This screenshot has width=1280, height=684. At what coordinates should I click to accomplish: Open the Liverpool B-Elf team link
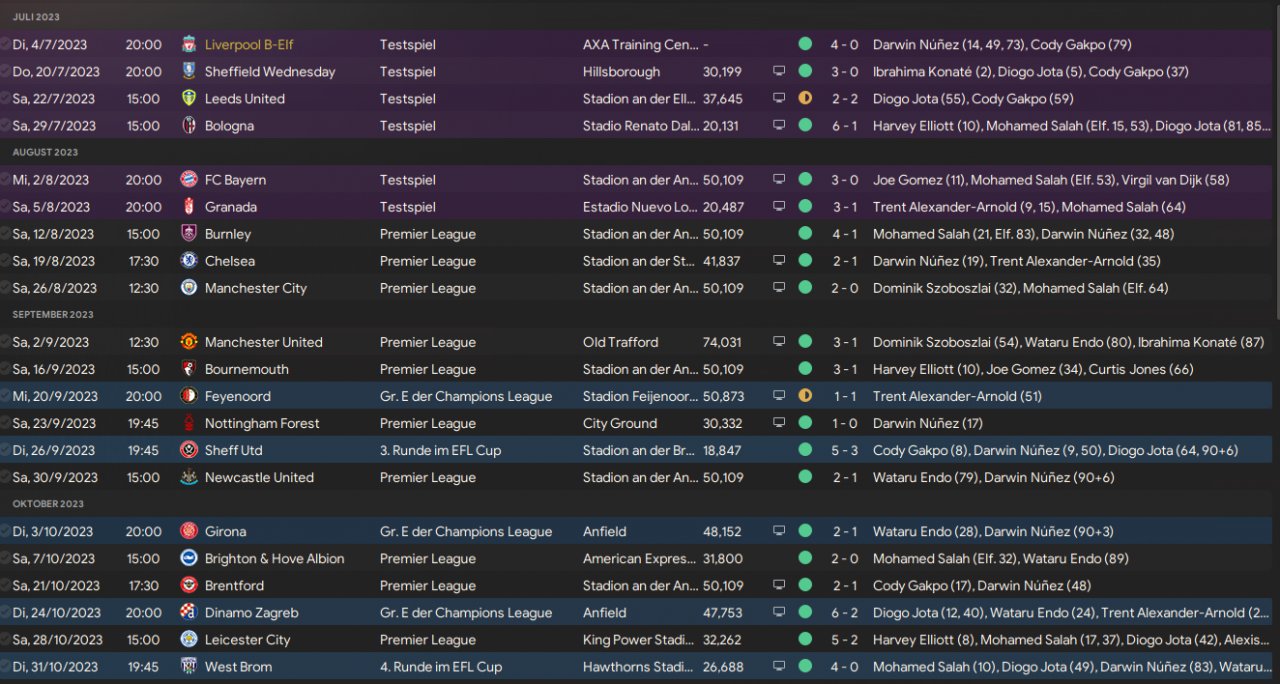(249, 45)
